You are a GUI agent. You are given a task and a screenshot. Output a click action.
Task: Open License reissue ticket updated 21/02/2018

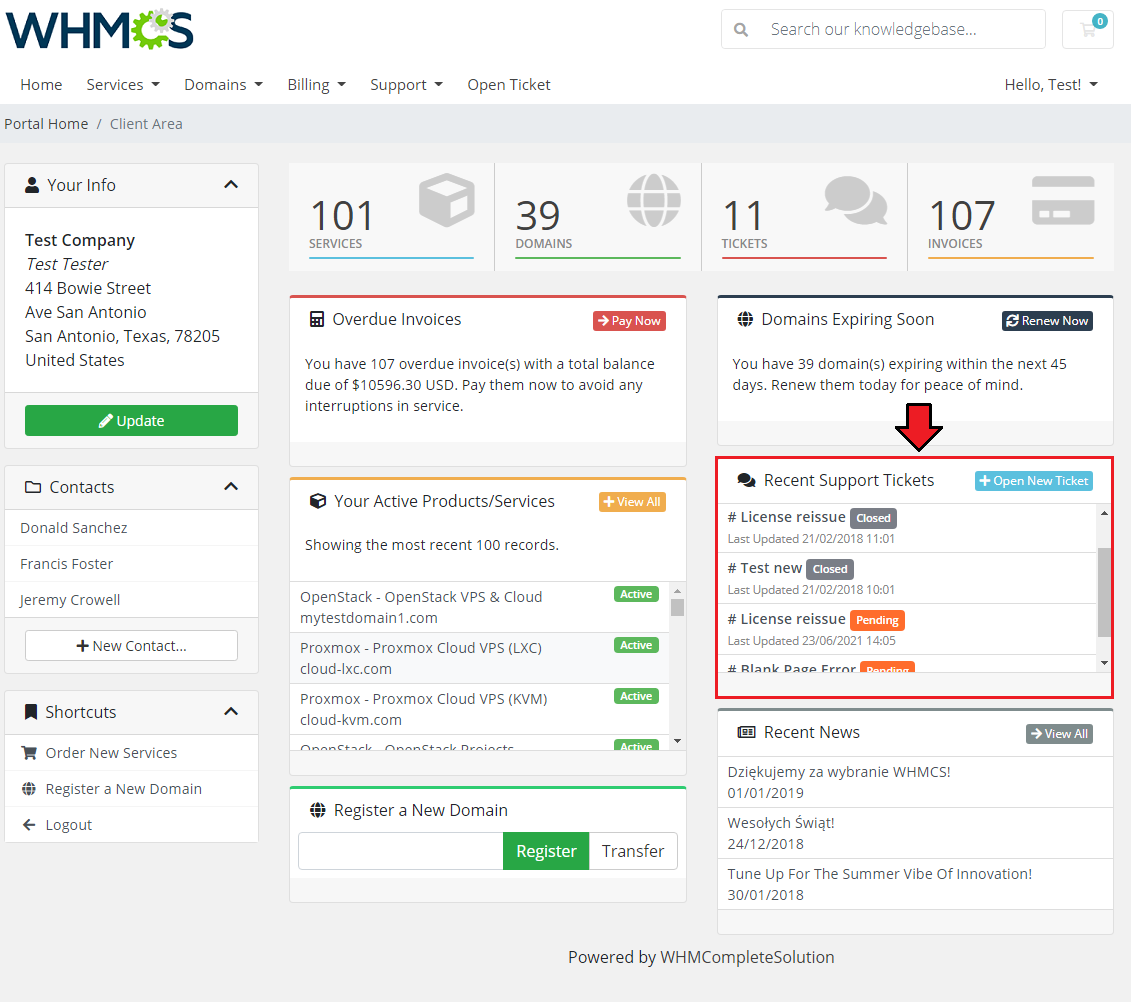pyautogui.click(x=908, y=527)
